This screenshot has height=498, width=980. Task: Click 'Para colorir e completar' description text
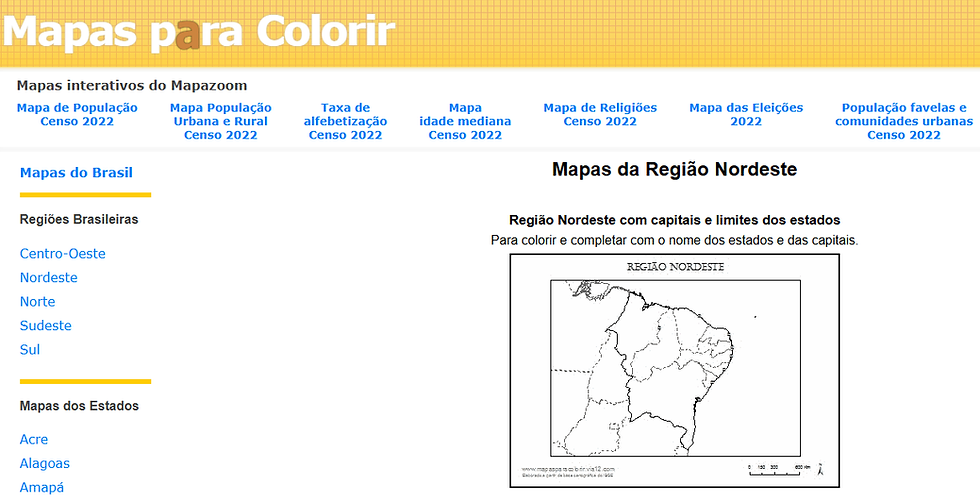point(674,240)
